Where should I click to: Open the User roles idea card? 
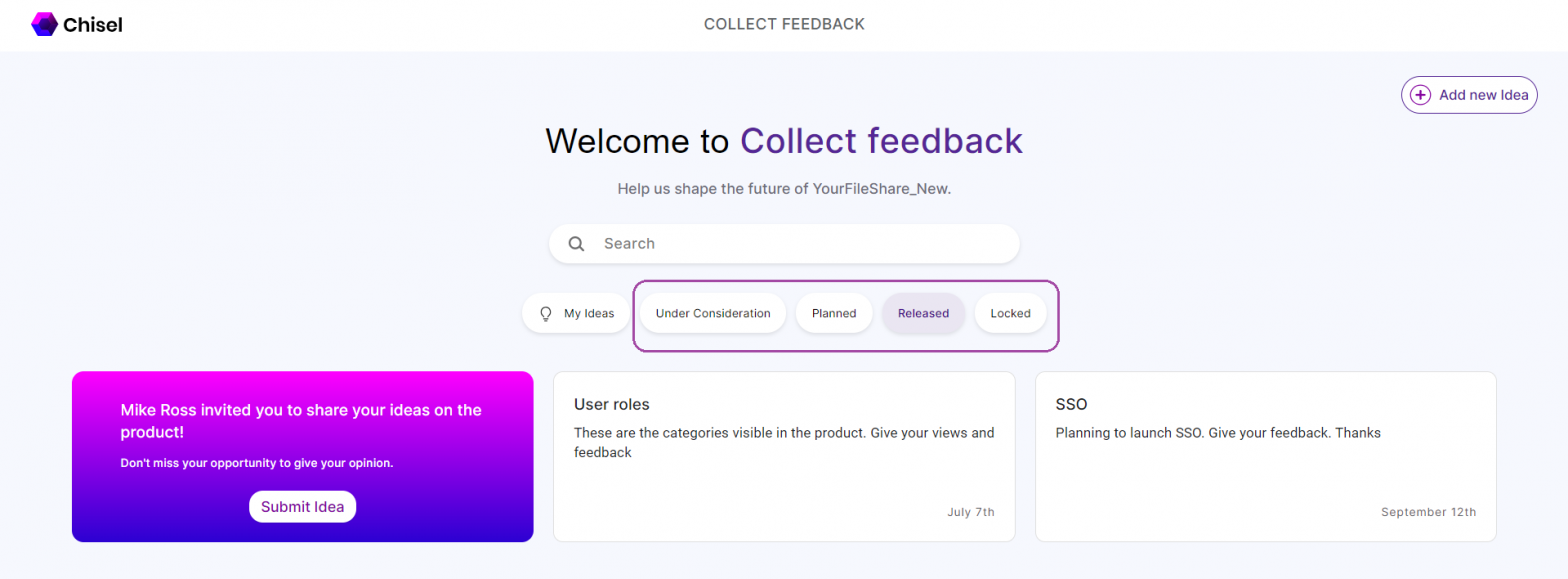(x=784, y=454)
